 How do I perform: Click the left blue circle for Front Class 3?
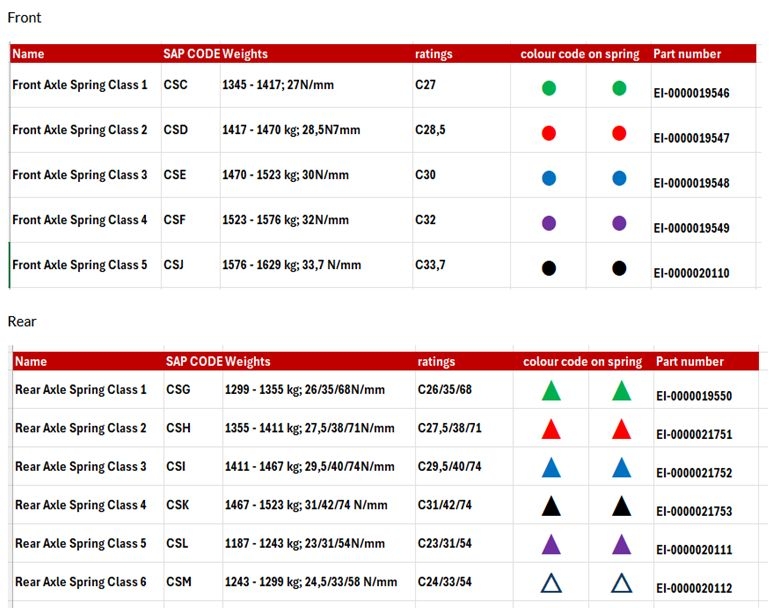(549, 178)
